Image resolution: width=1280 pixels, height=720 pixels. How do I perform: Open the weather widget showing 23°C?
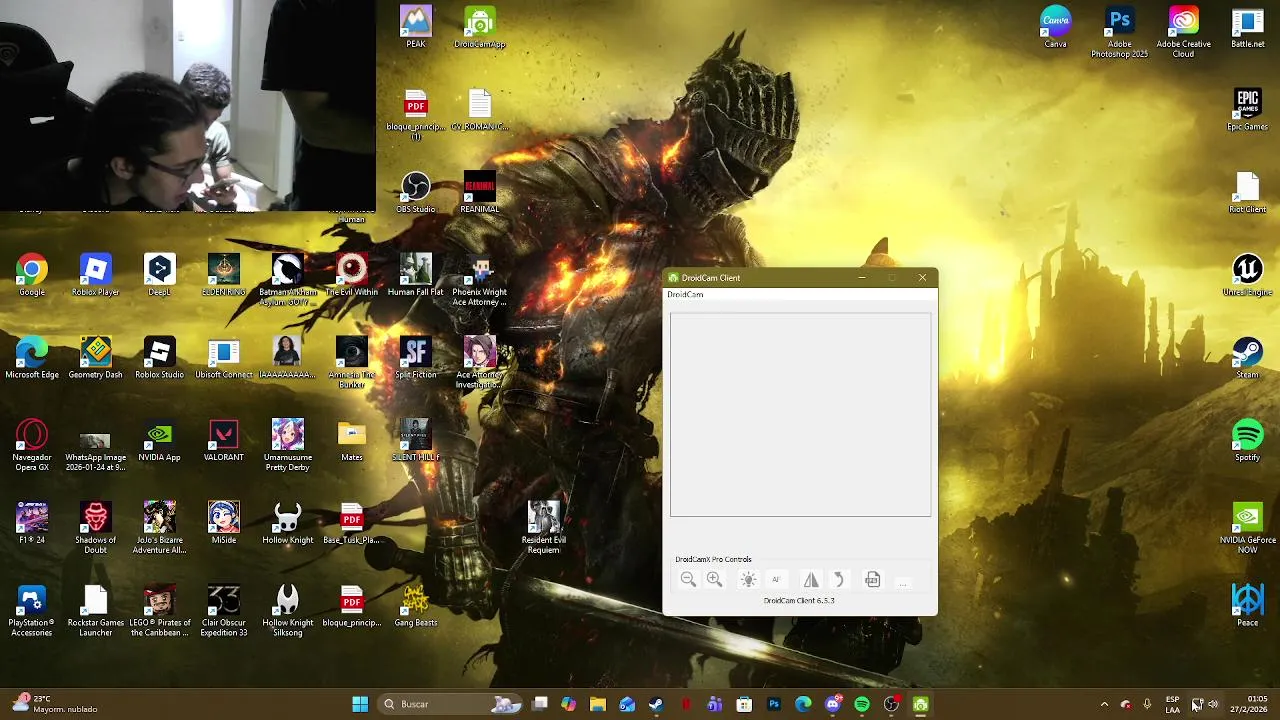pyautogui.click(x=55, y=704)
